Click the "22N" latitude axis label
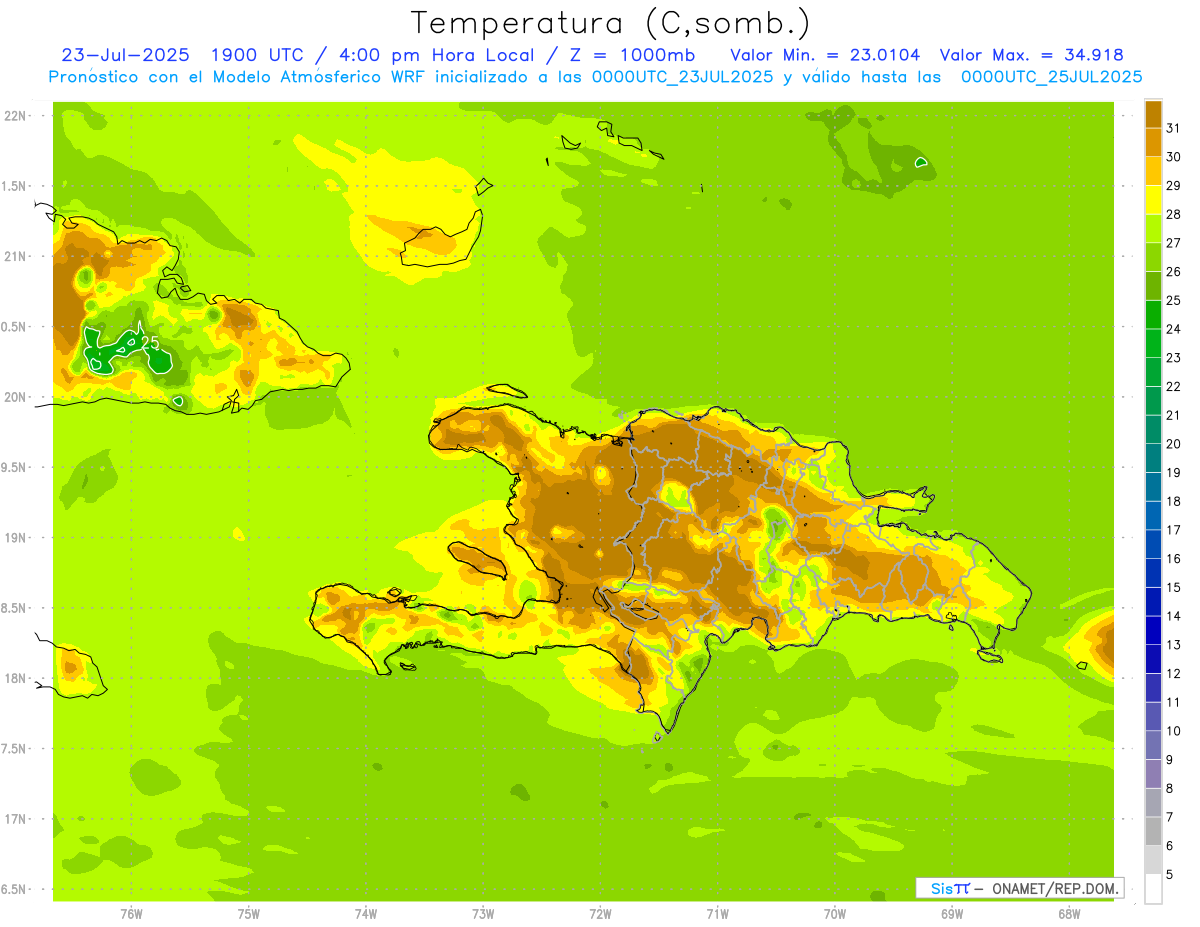 click(17, 115)
